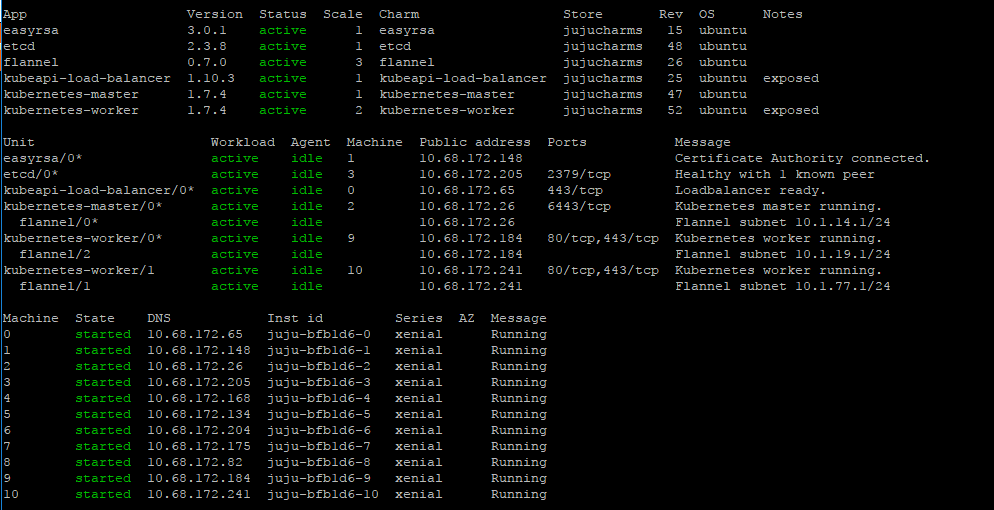This screenshot has width=994, height=510.
Task: Click DNS 10.68.172.134 for machine 5
Action: (x=199, y=414)
